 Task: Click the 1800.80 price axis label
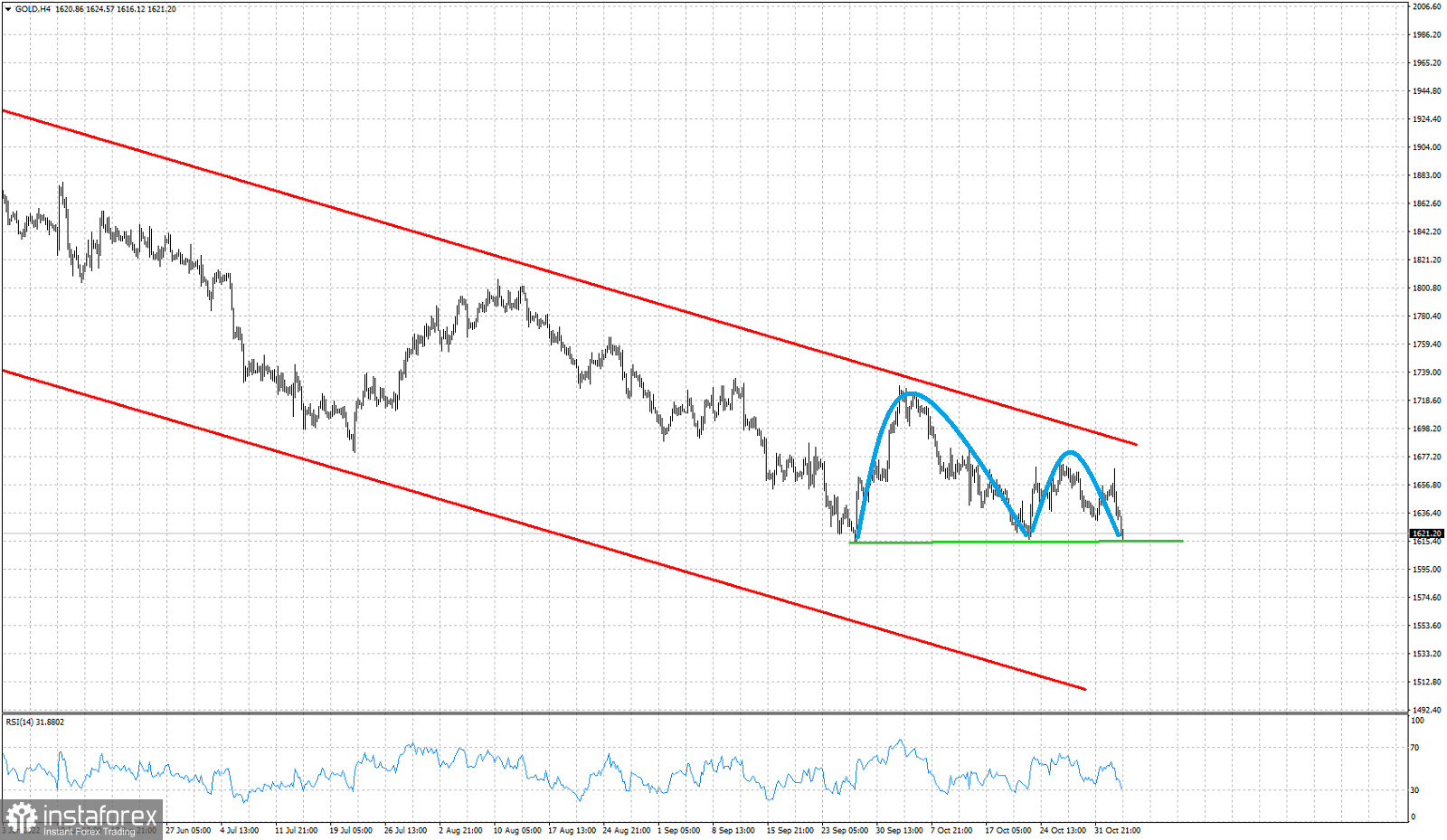pyautogui.click(x=1427, y=288)
